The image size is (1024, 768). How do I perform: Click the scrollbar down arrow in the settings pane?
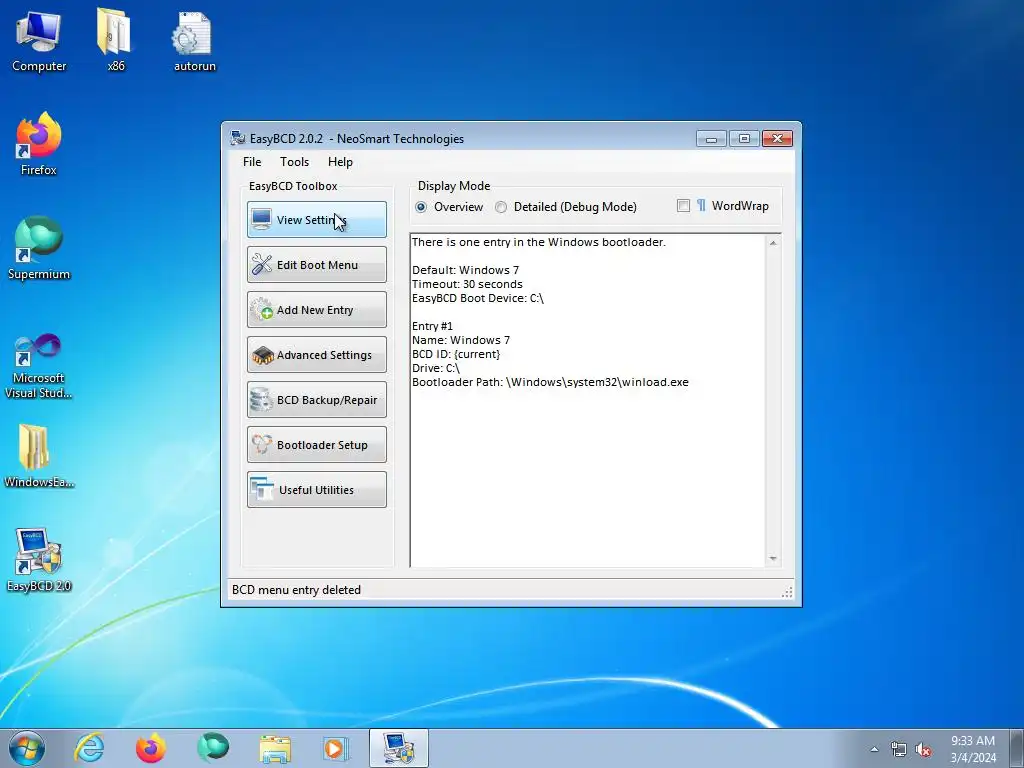[x=773, y=558]
